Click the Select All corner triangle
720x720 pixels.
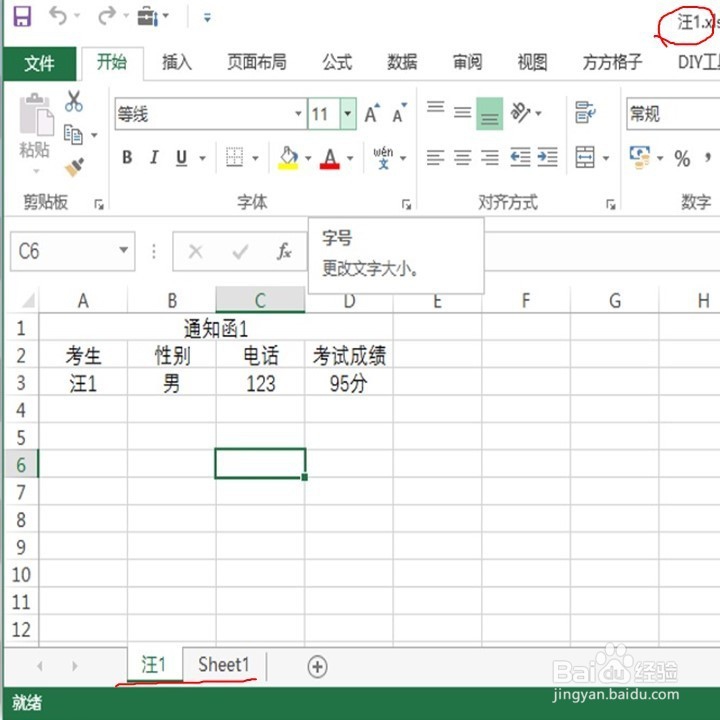(x=28, y=300)
